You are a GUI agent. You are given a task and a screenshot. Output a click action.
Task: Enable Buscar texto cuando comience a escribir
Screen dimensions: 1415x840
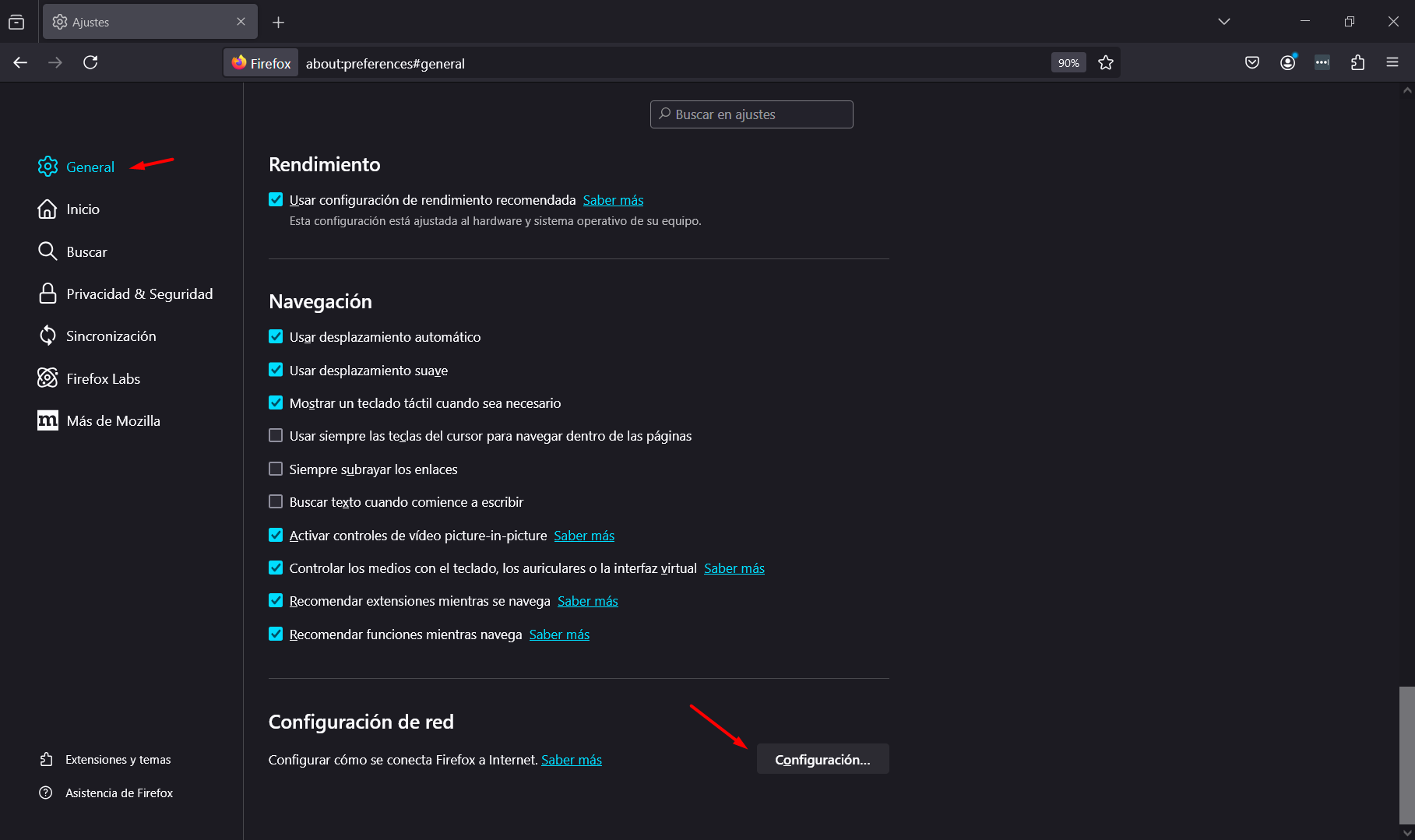click(x=276, y=501)
